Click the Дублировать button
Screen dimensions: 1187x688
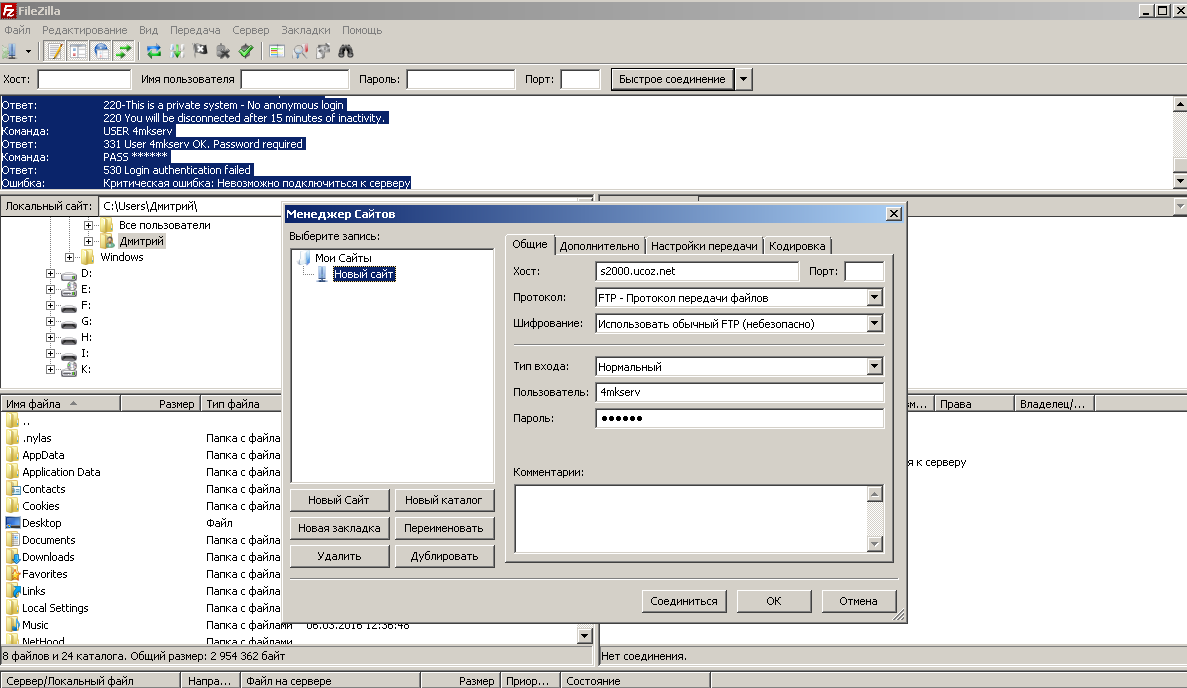[444, 556]
